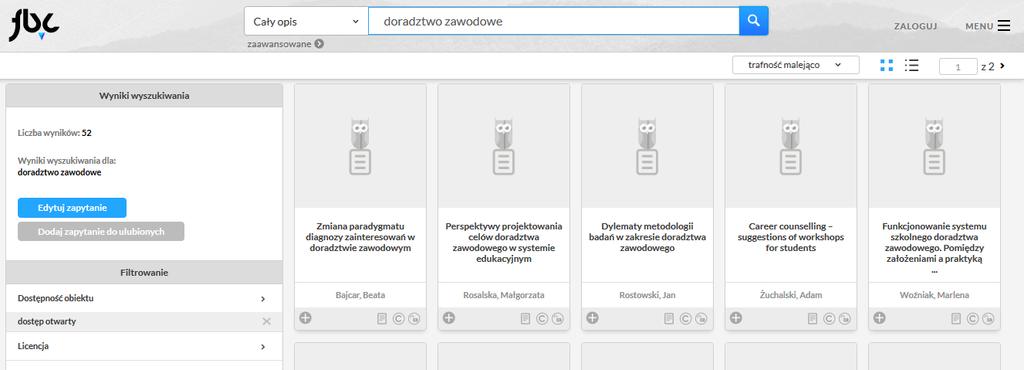Click document type icon on Woźniak card
This screenshot has height=370, width=1024.
point(957,319)
